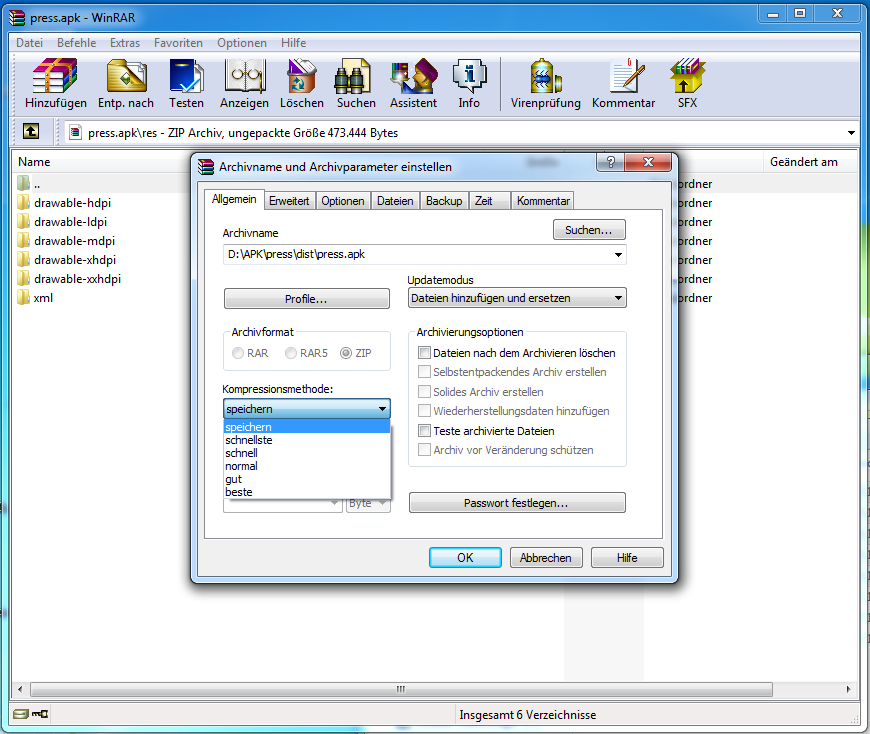Open the Archivname path dropdown arrow
Viewport: 870px width, 734px height.
click(618, 255)
